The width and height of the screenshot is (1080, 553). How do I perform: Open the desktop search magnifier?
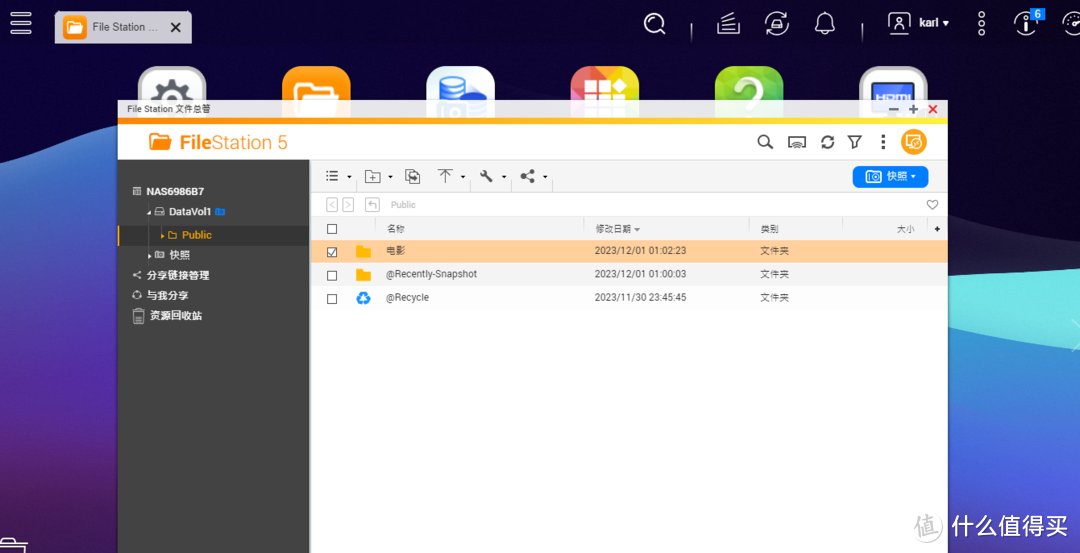click(654, 25)
